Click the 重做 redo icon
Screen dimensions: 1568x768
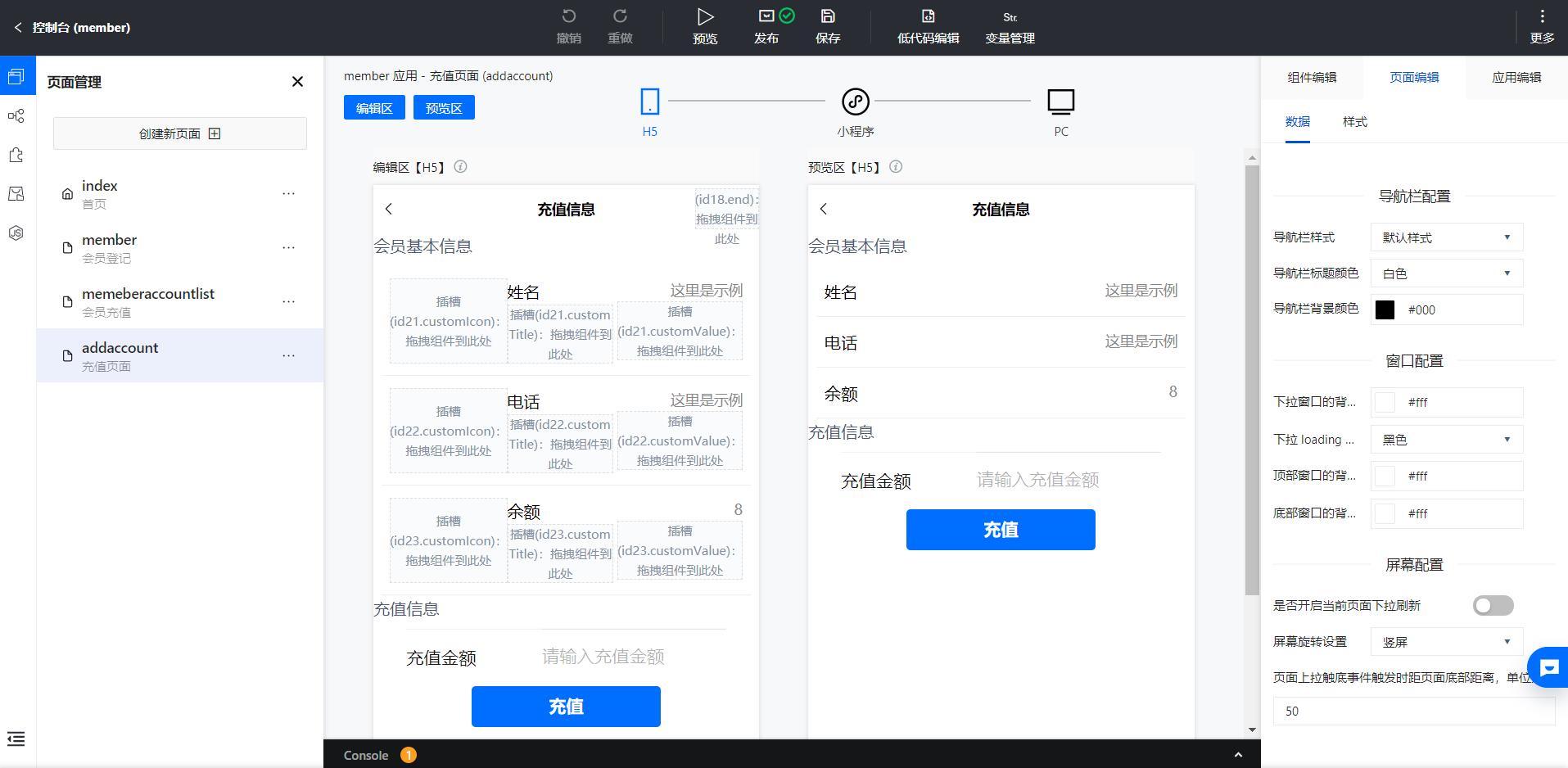coord(620,16)
